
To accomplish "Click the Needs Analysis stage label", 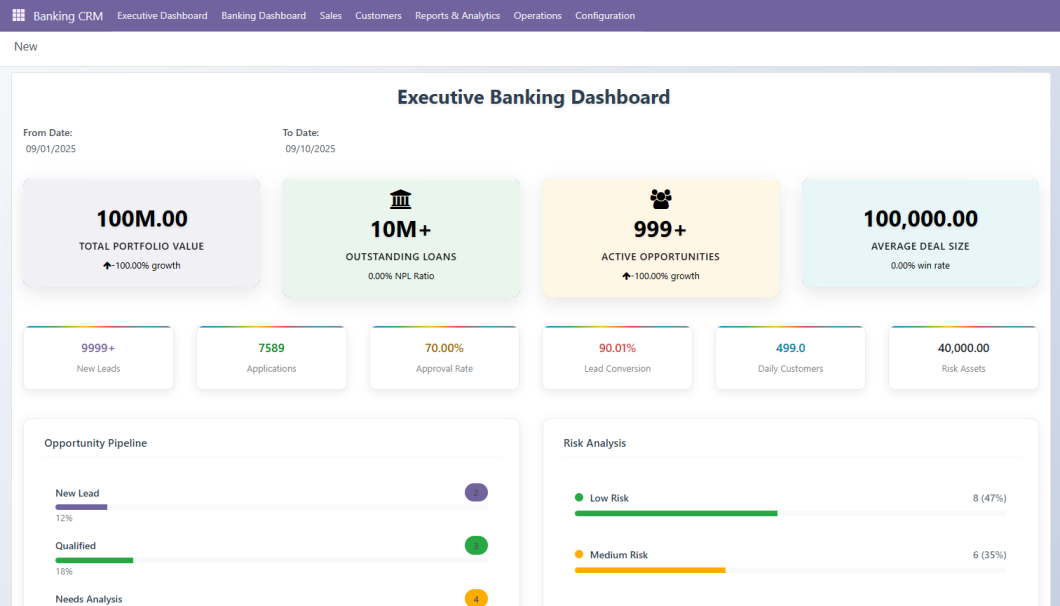I will [x=89, y=599].
